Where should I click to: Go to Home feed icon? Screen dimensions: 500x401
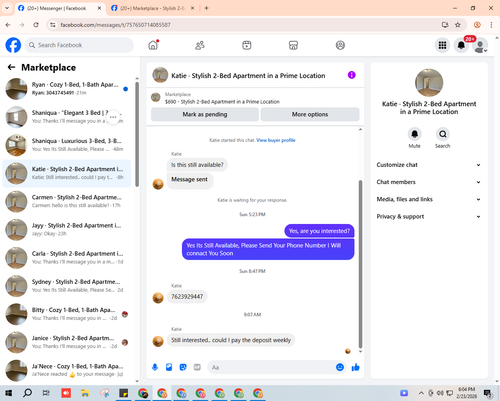click(153, 45)
